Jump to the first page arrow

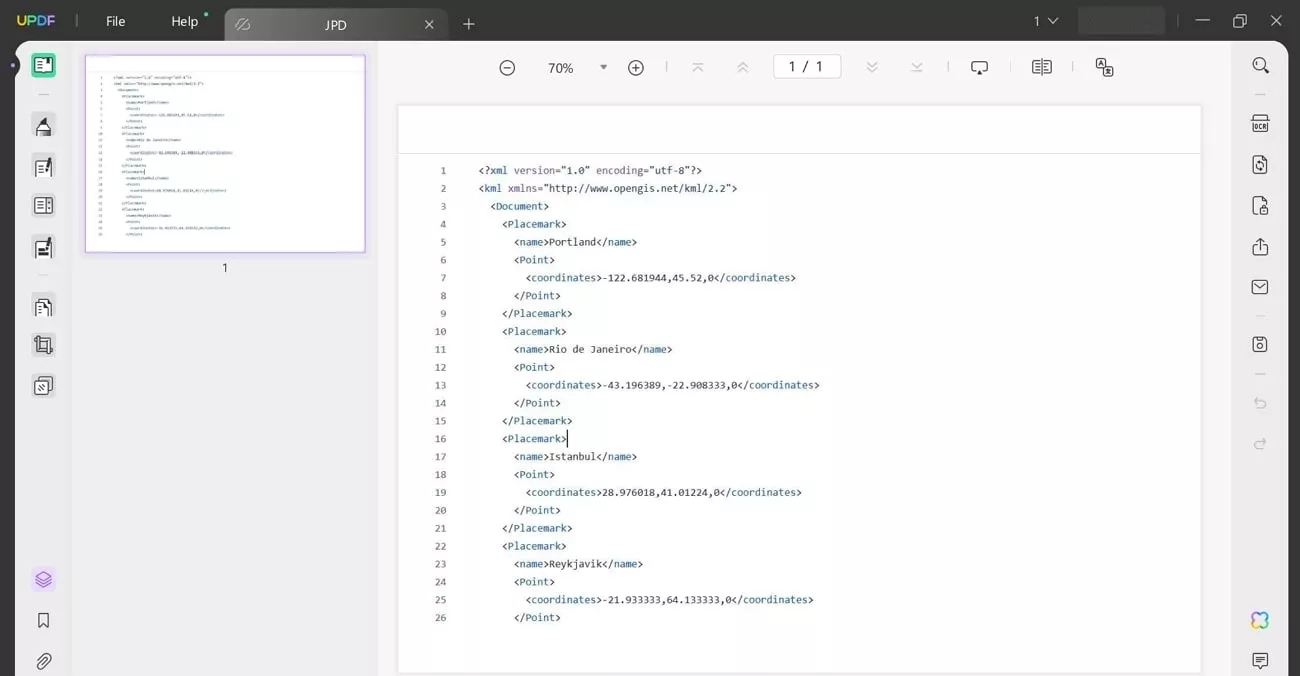698,67
